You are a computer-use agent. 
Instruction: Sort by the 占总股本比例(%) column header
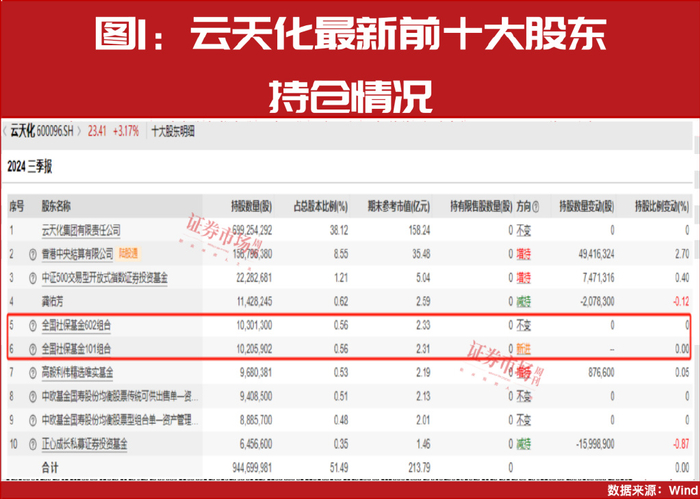tap(321, 207)
